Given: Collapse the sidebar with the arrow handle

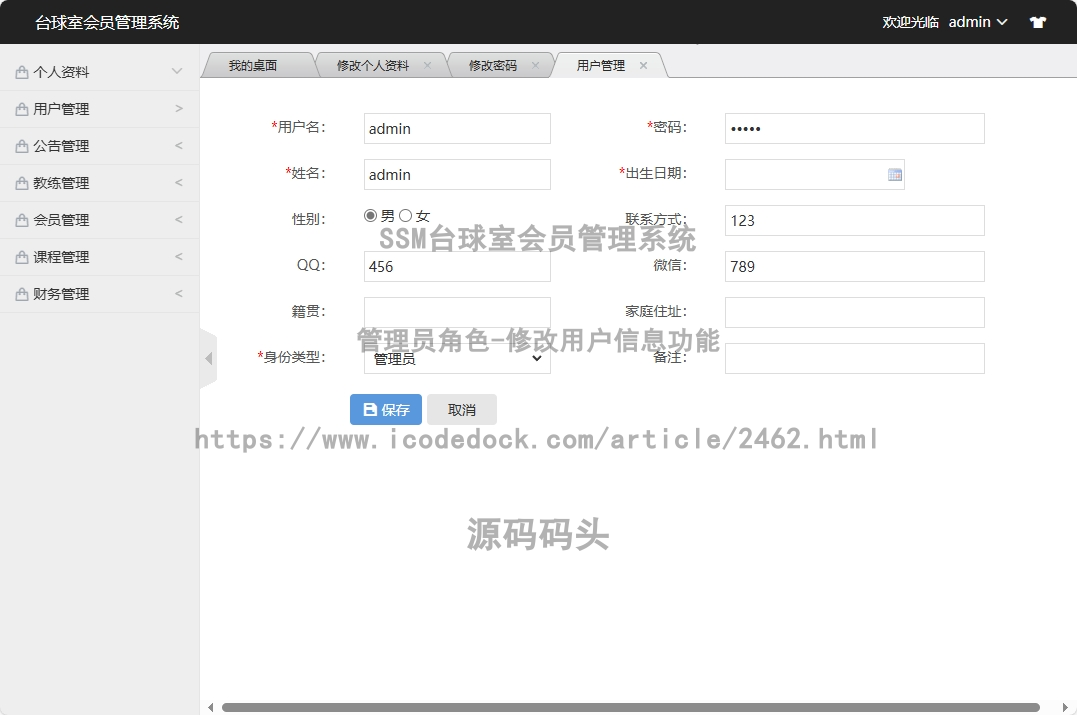Looking at the screenshot, I should coord(208,359).
